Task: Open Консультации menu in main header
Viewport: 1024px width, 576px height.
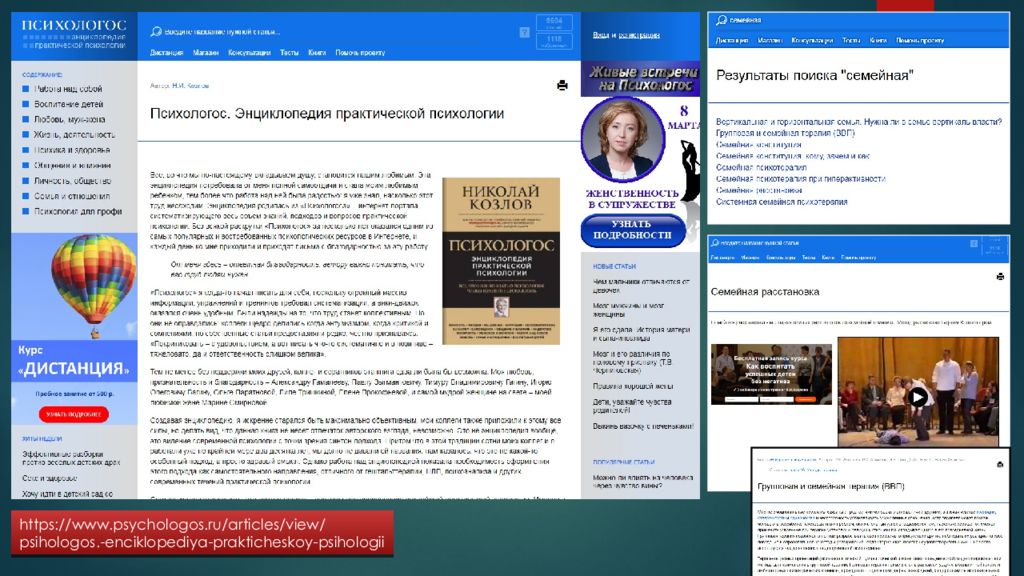Action: pyautogui.click(x=249, y=53)
